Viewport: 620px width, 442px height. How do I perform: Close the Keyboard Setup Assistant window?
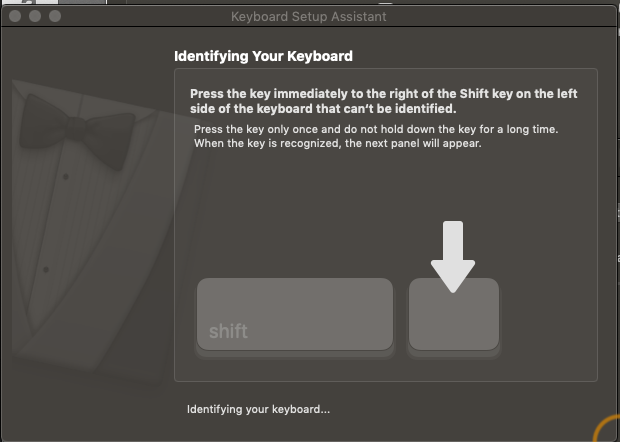[x=15, y=16]
